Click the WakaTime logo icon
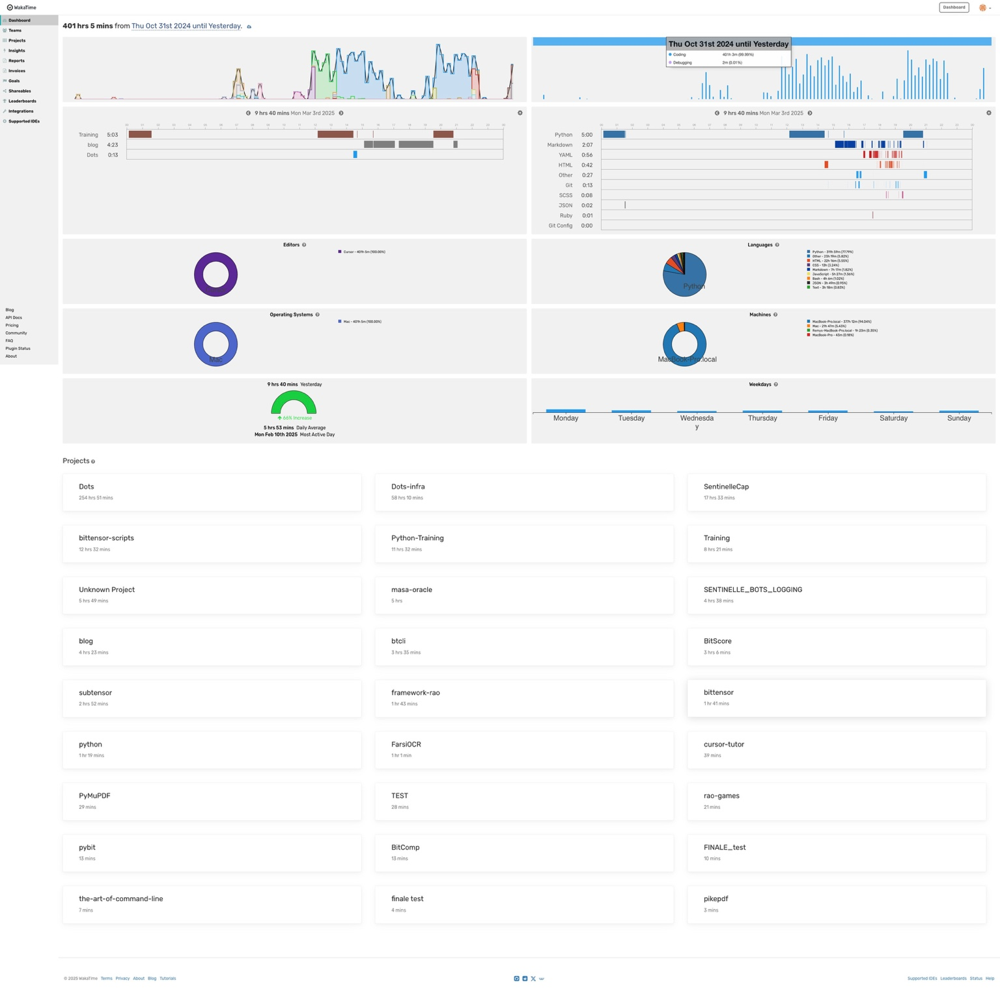This screenshot has height=1000, width=1000. coord(10,7)
